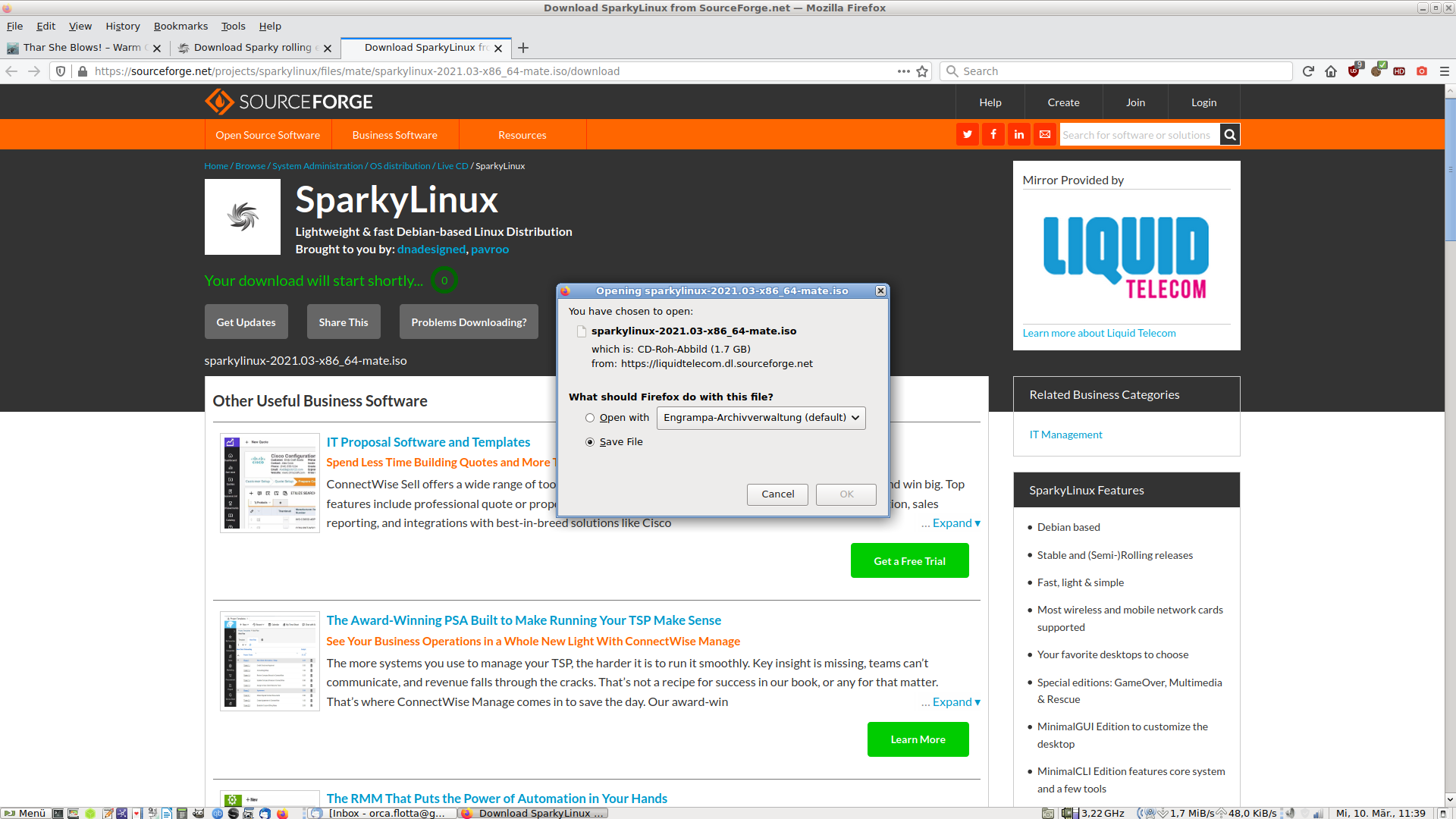Click the page vertical scrollbar thumb
Image resolution: width=1456 pixels, height=819 pixels.
[x=1450, y=170]
